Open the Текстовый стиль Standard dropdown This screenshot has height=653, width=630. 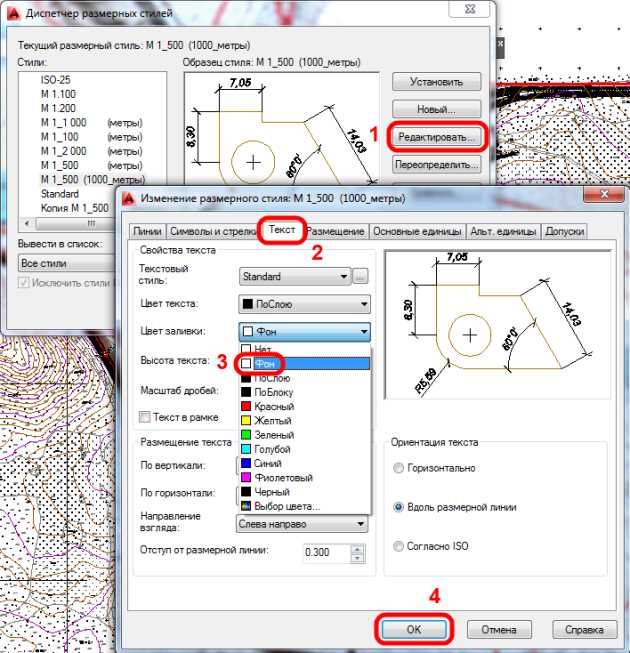tap(295, 276)
